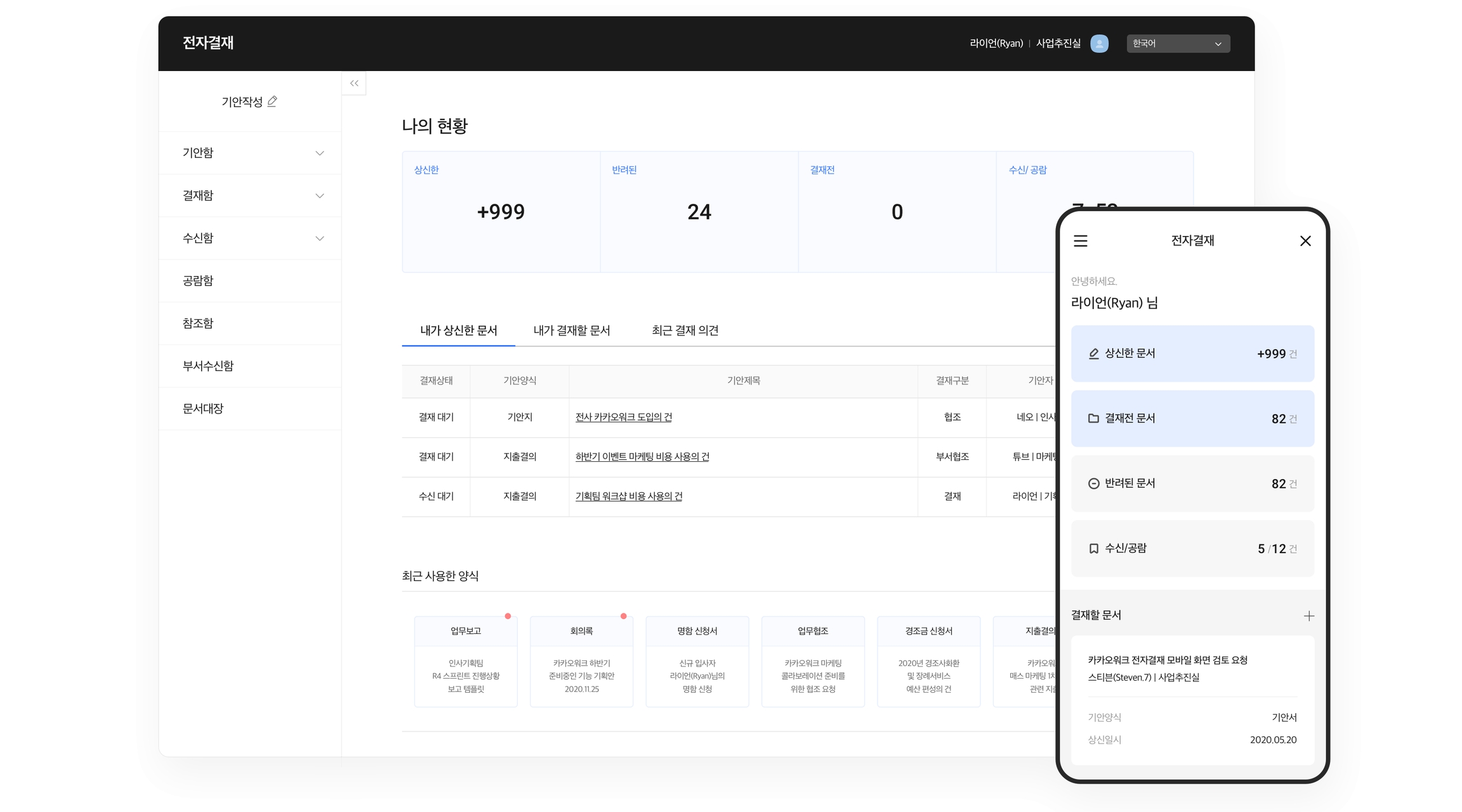Viewport: 1462px width, 812px height.
Task: Tap the bookmark icon on 수신/공람
Action: [1093, 549]
